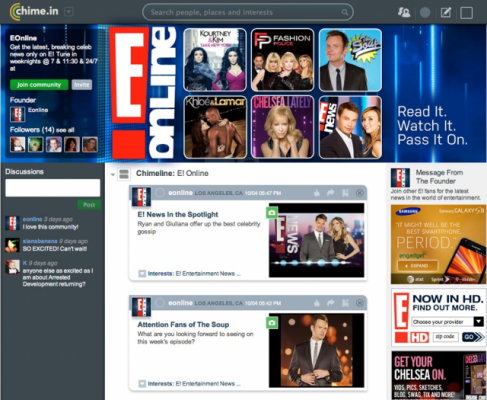This screenshot has height=400, width=487.
Task: Click the camera icon on The Soup post
Action: pos(272,323)
